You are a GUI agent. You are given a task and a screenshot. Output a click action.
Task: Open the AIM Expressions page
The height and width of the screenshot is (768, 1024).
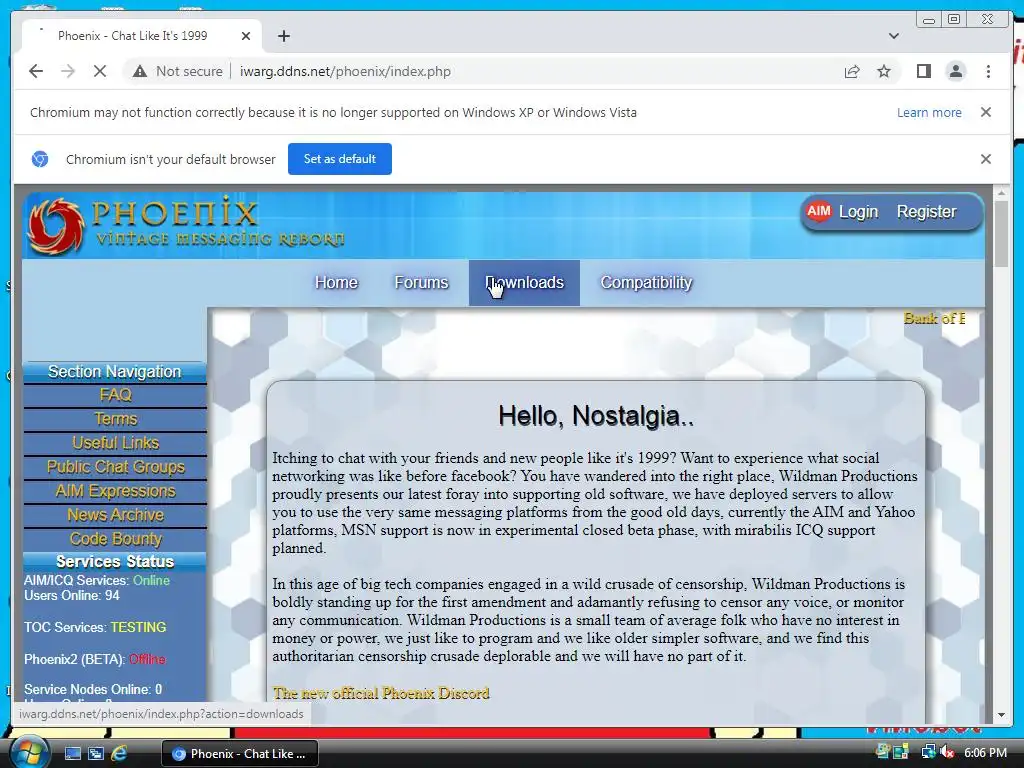coord(116,491)
